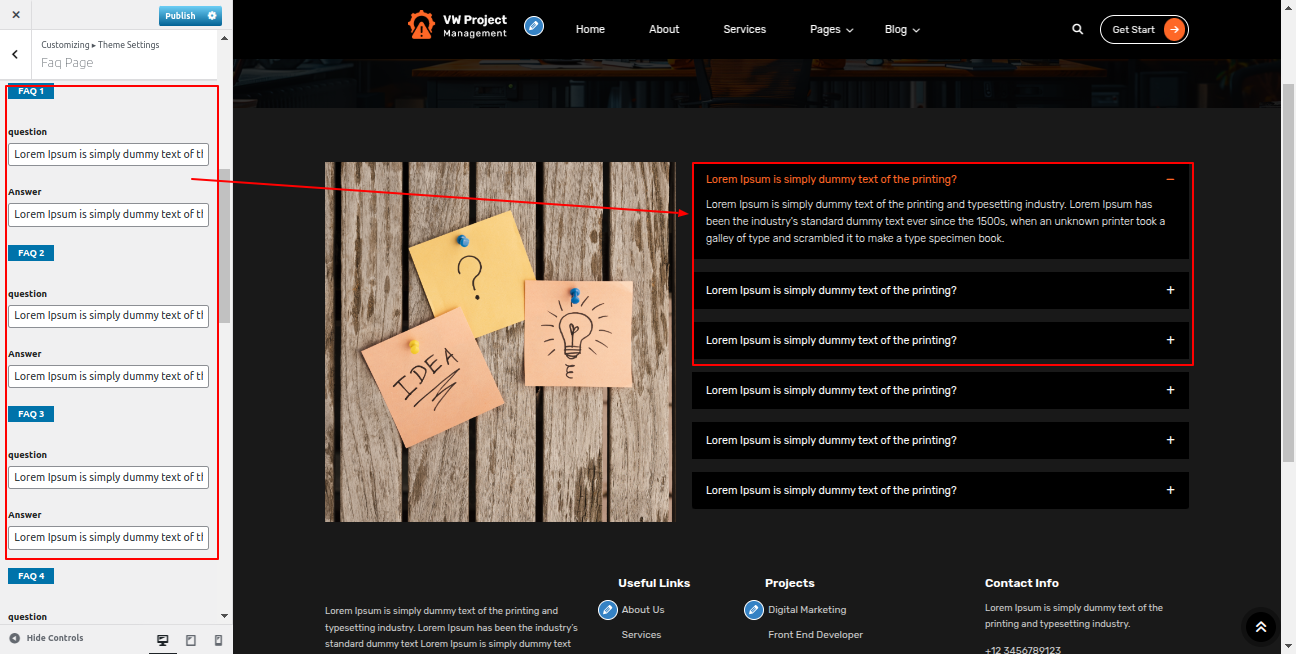
Task: Click the pencil edit icon beside Useful Links
Action: click(608, 609)
